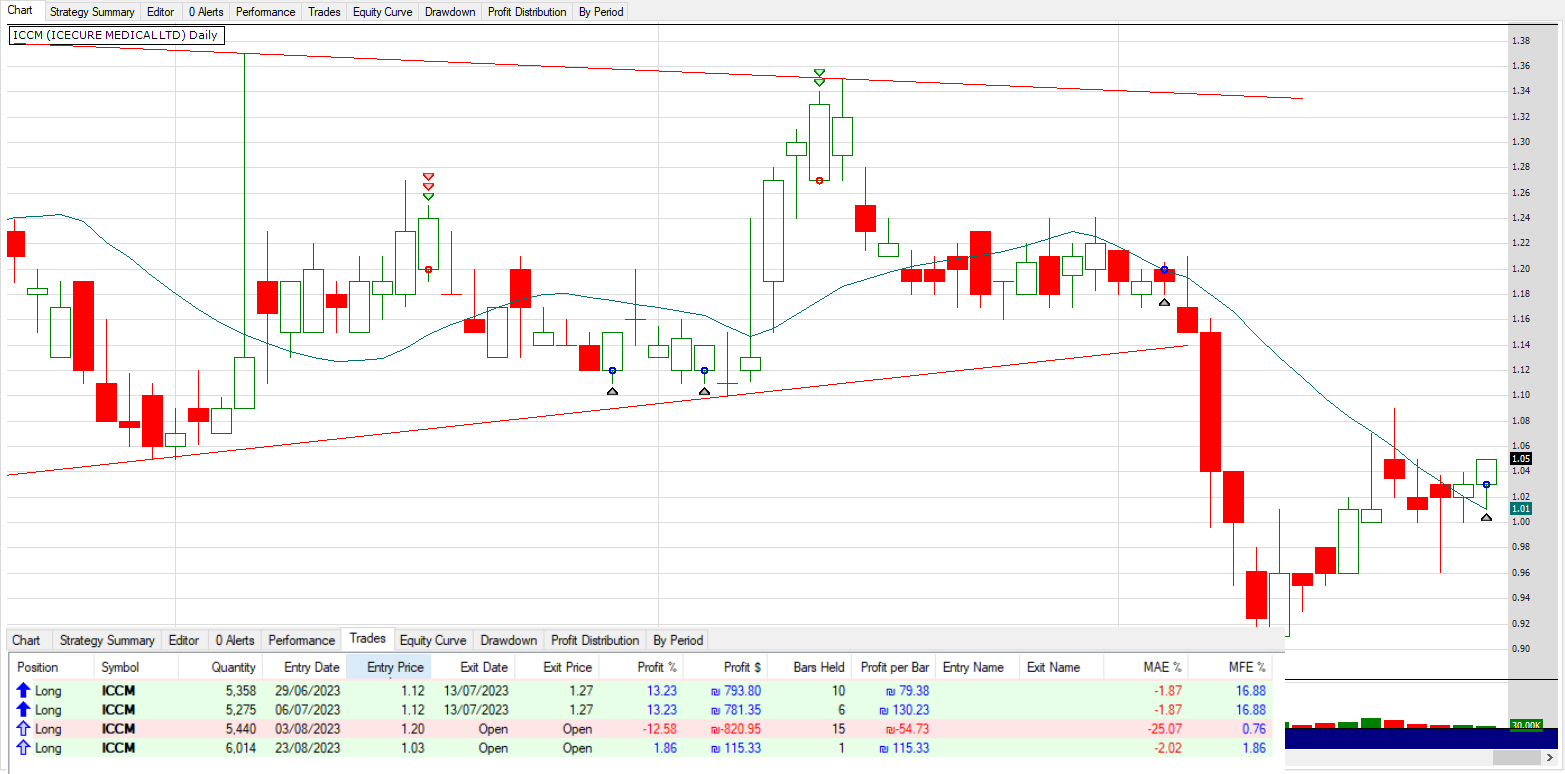Click the green exit triangles at the 1.36 peak
The height and width of the screenshot is (774, 1565).
pos(819,76)
